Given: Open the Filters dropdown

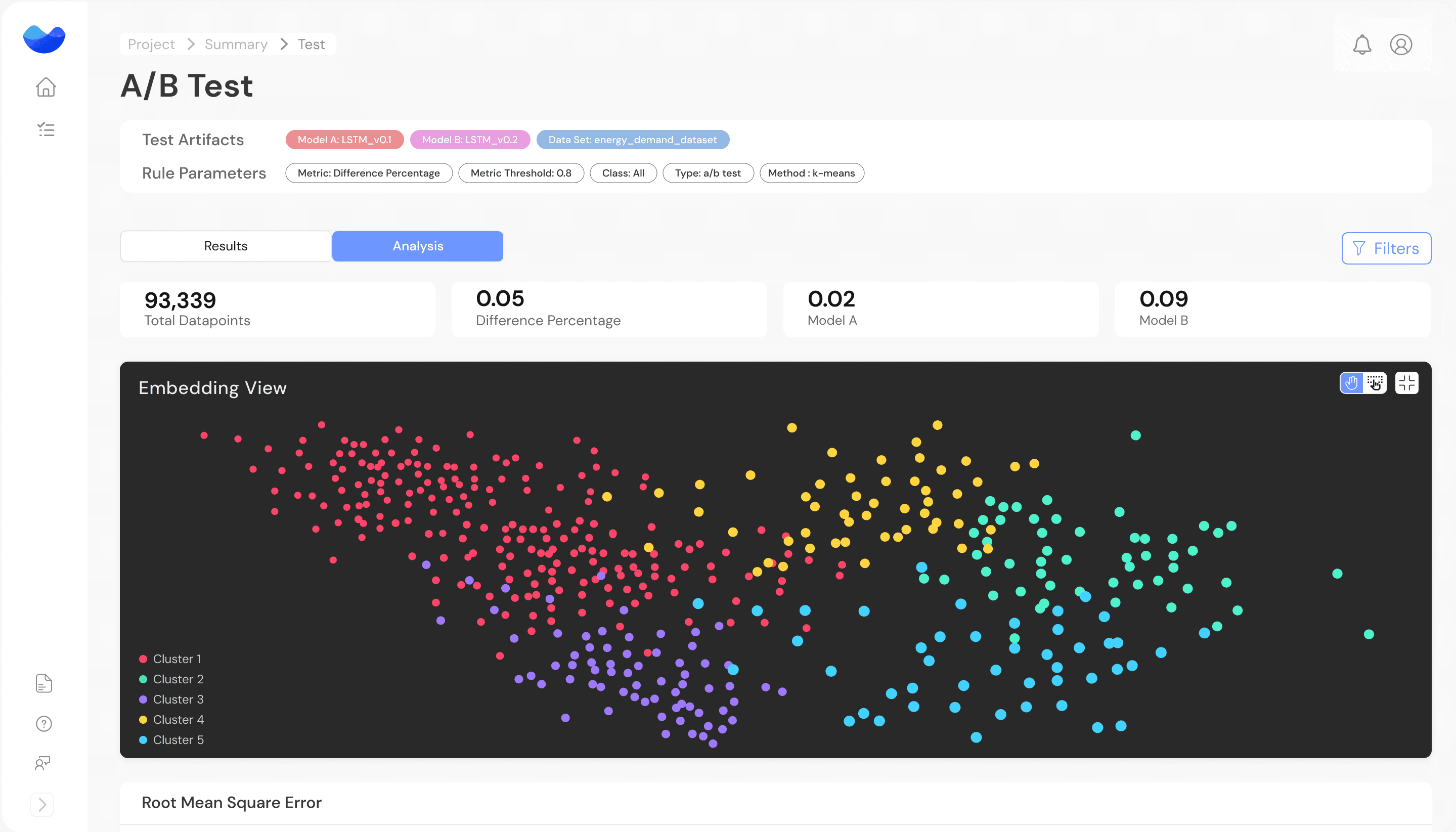Looking at the screenshot, I should [x=1386, y=248].
